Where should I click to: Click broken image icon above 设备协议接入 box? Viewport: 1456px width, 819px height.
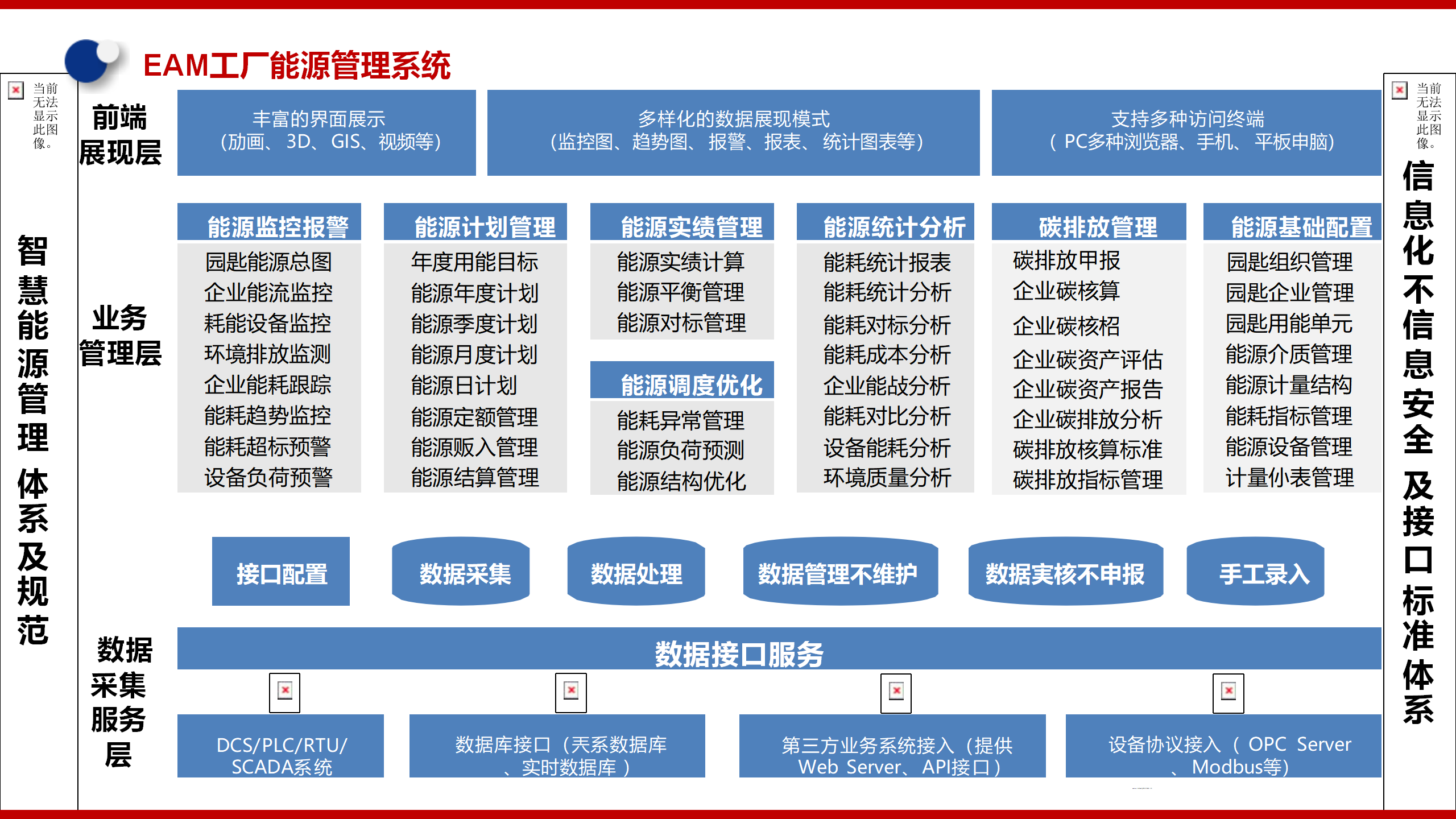pos(1228,692)
